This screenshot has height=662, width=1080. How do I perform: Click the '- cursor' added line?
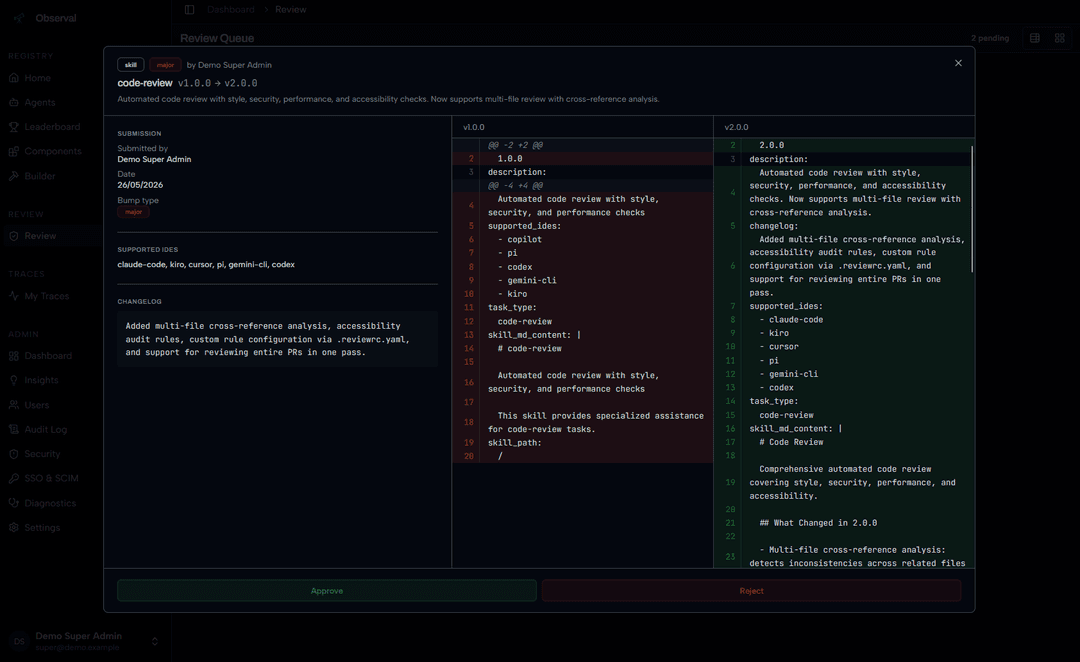coord(779,346)
